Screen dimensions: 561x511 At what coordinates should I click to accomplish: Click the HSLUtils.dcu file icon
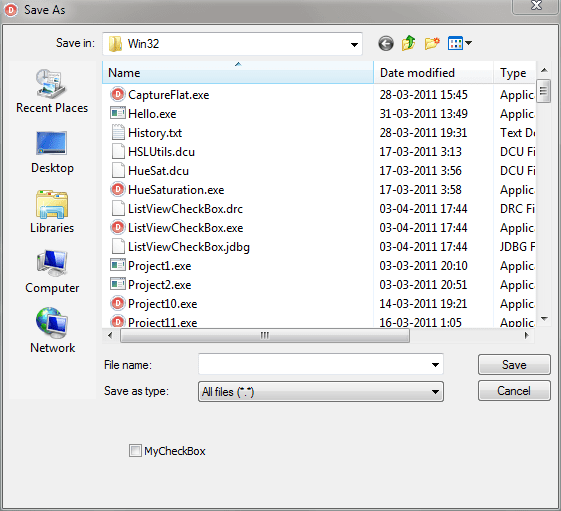[118, 151]
